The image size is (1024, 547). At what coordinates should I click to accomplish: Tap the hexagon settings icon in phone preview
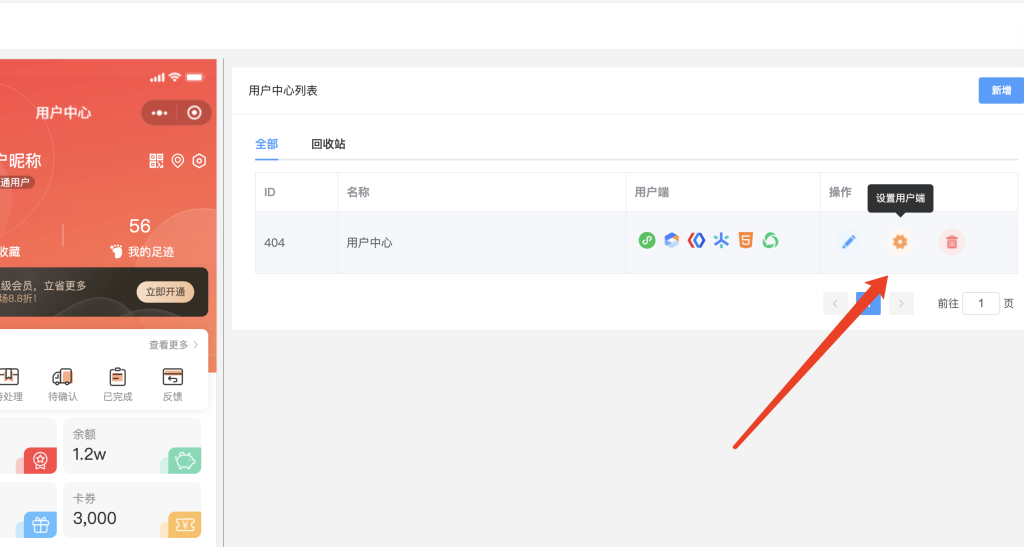pyautogui.click(x=199, y=161)
